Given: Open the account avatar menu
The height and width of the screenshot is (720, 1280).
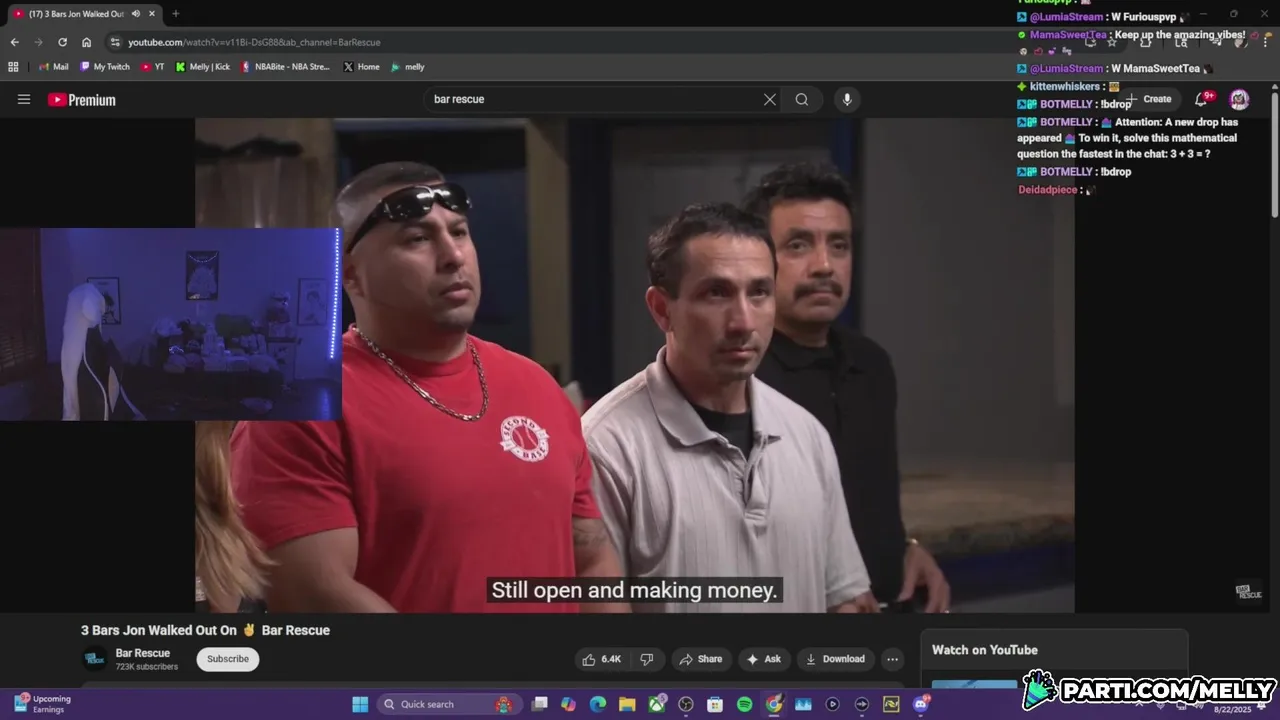Looking at the screenshot, I should 1239,99.
